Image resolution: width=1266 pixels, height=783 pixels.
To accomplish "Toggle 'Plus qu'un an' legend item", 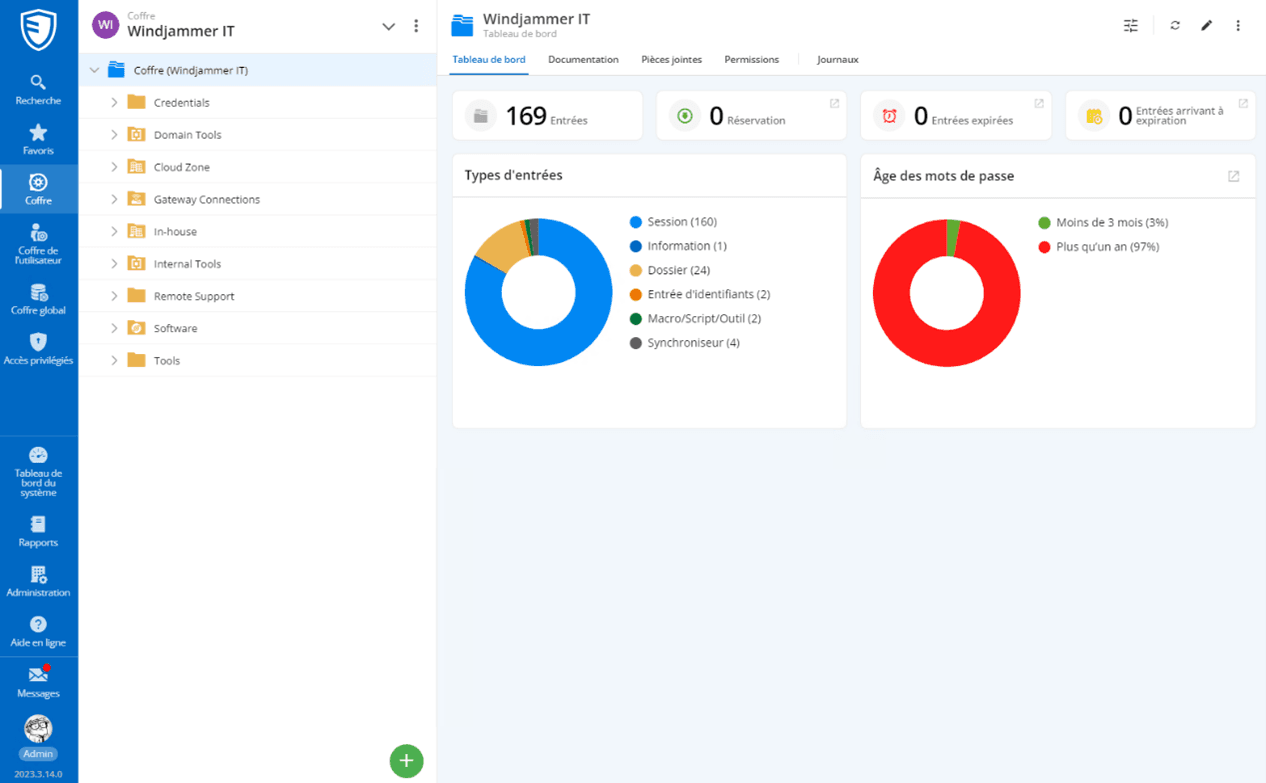I will (x=1107, y=247).
